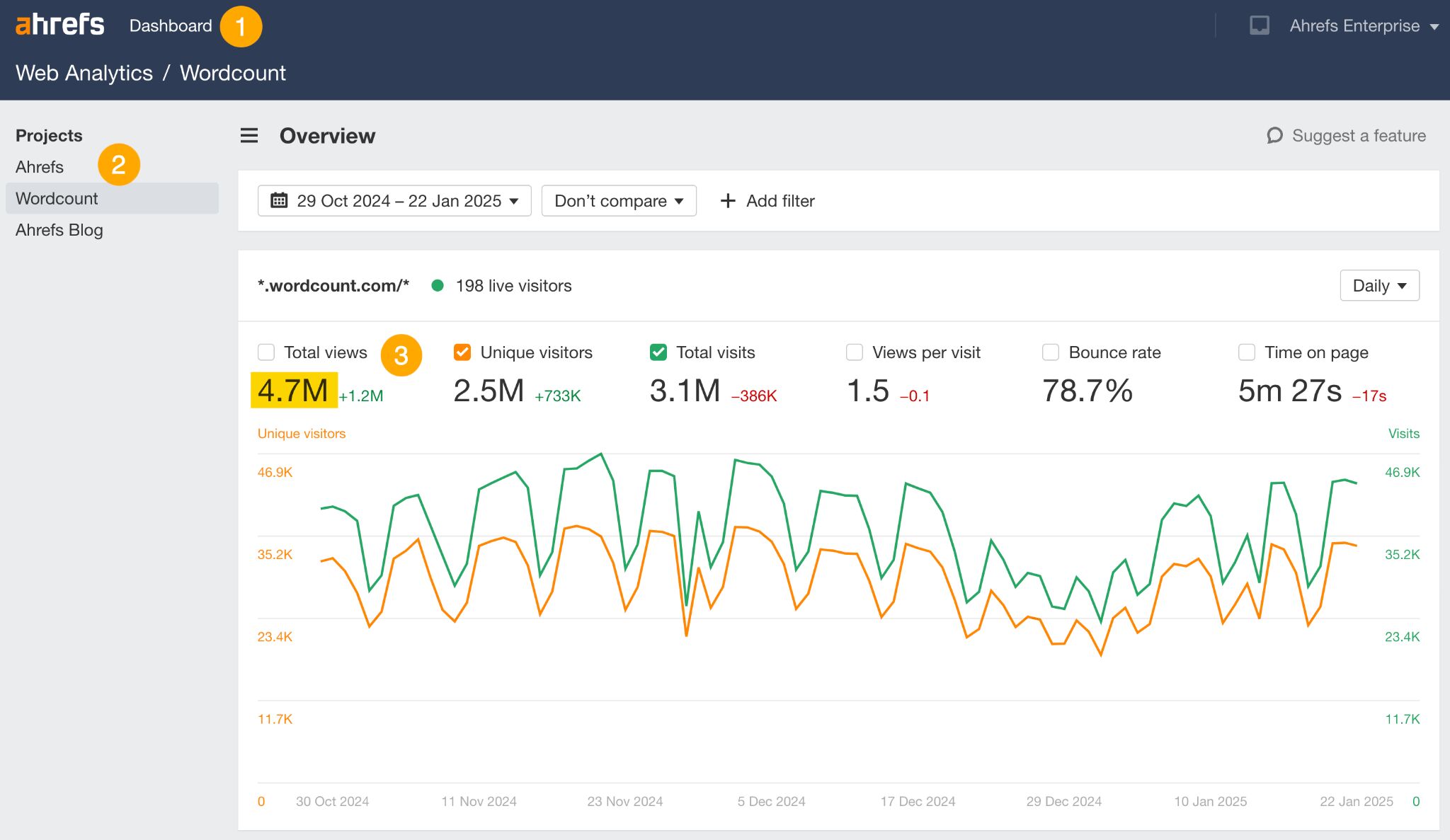Click the Suggest a feature link

point(1359,135)
